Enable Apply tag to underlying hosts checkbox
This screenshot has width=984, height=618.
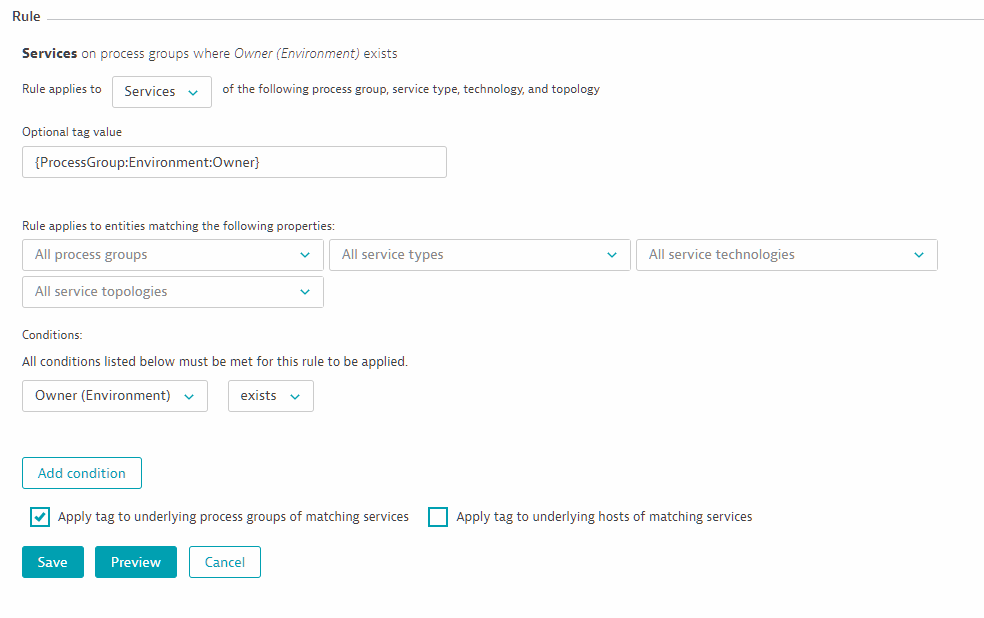pyautogui.click(x=438, y=517)
